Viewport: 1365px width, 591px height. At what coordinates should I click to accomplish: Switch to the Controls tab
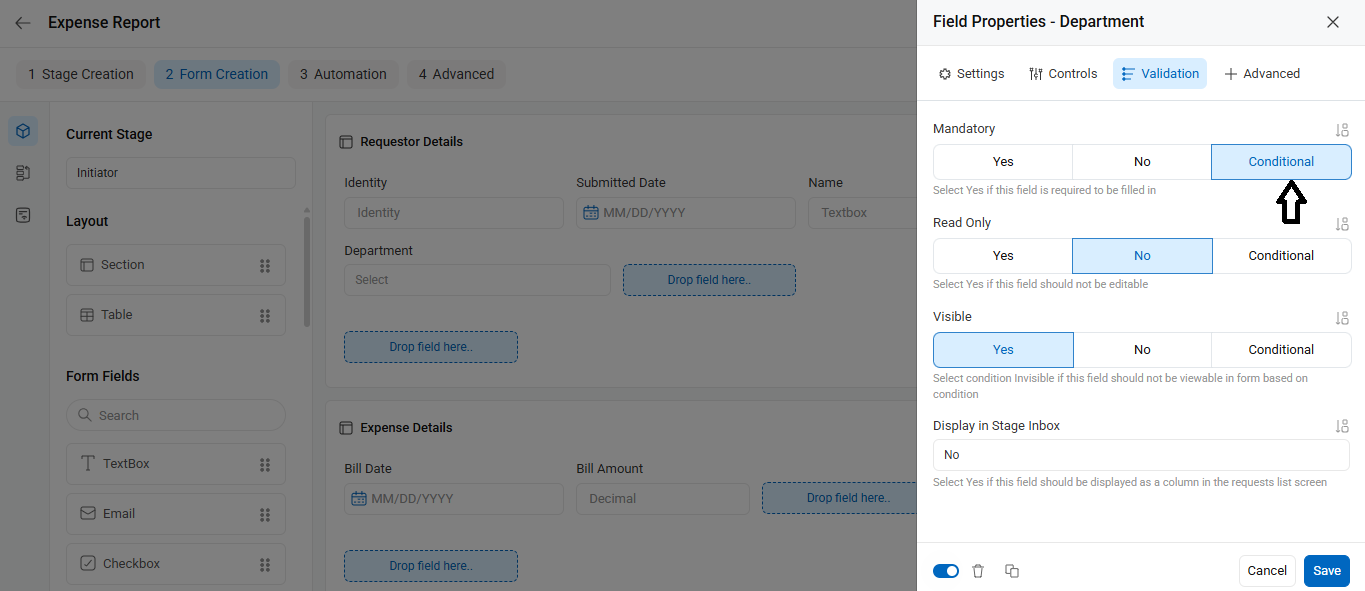[1063, 74]
